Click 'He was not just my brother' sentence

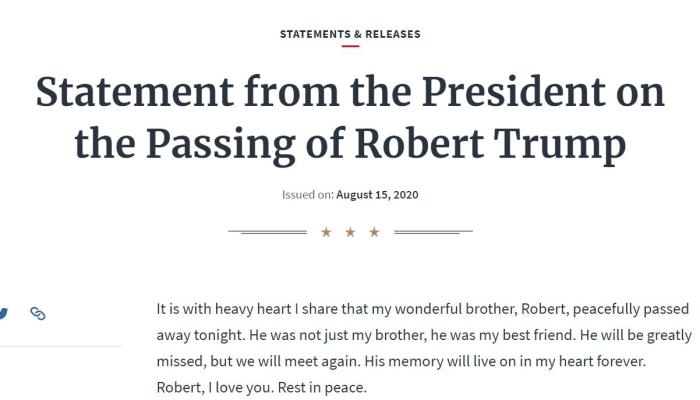pos(333,335)
